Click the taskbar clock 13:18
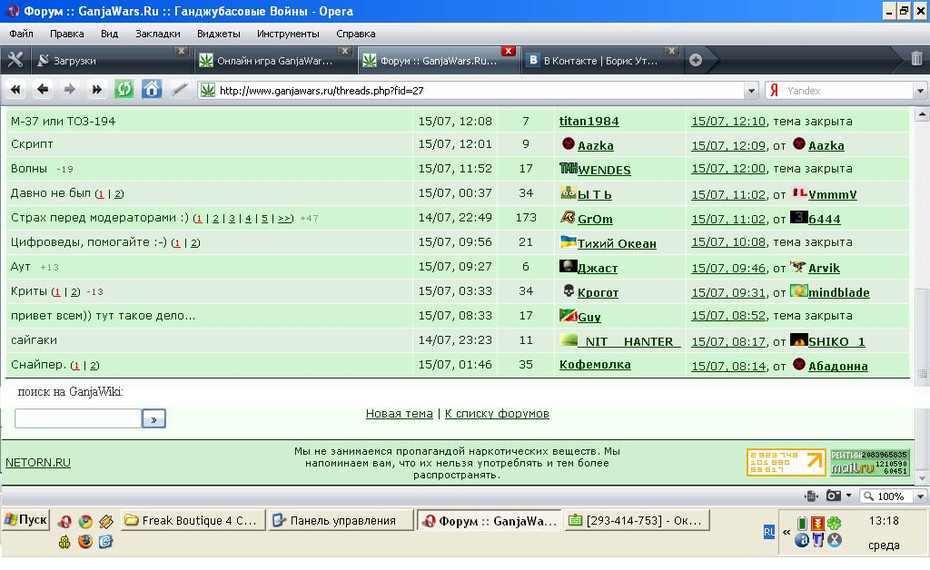Screen dimensions: 930x570 pyautogui.click(x=884, y=521)
